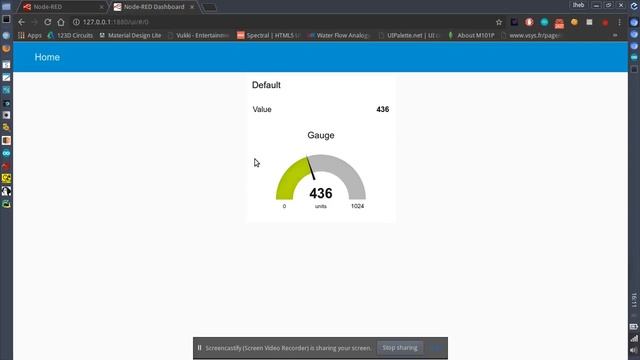
Task: Click the Stop sharing button
Action: [400, 348]
